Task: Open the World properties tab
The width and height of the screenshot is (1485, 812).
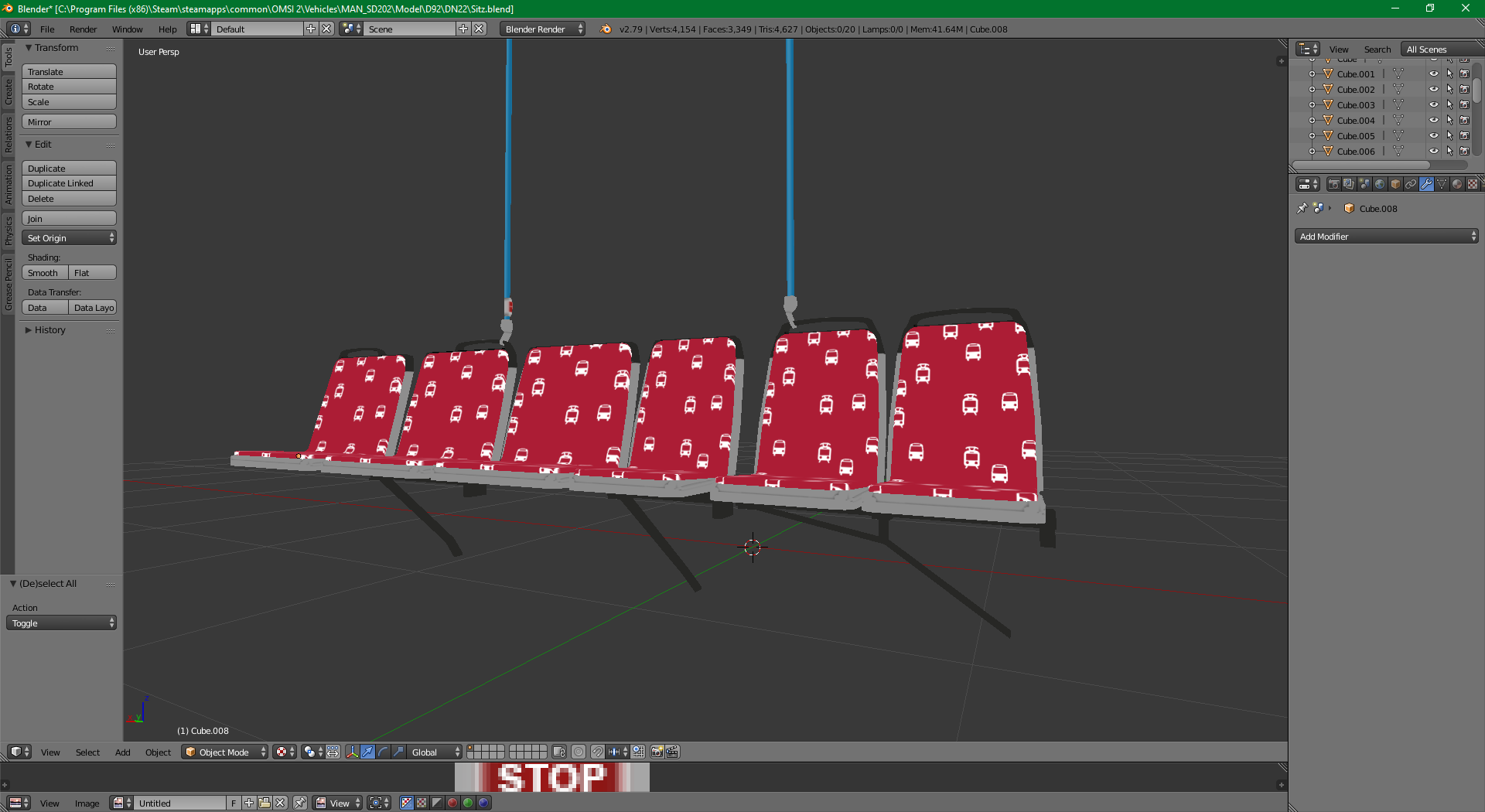Action: (1380, 184)
